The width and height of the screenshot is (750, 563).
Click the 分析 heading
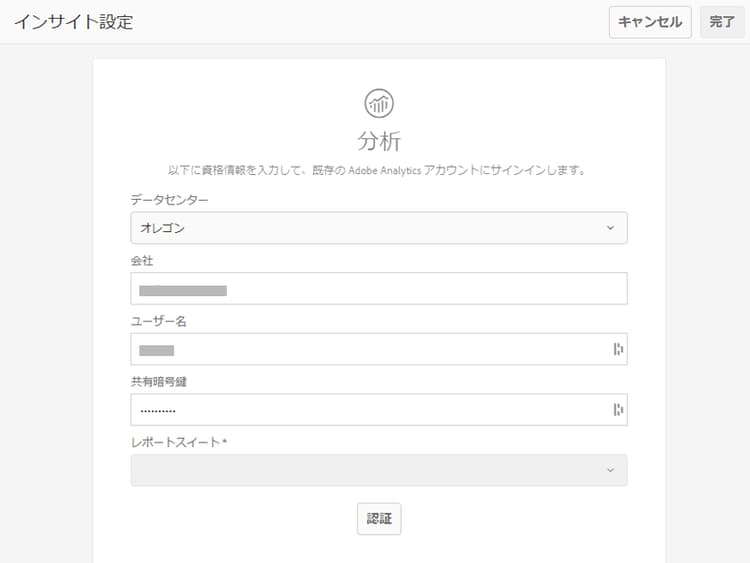379,140
